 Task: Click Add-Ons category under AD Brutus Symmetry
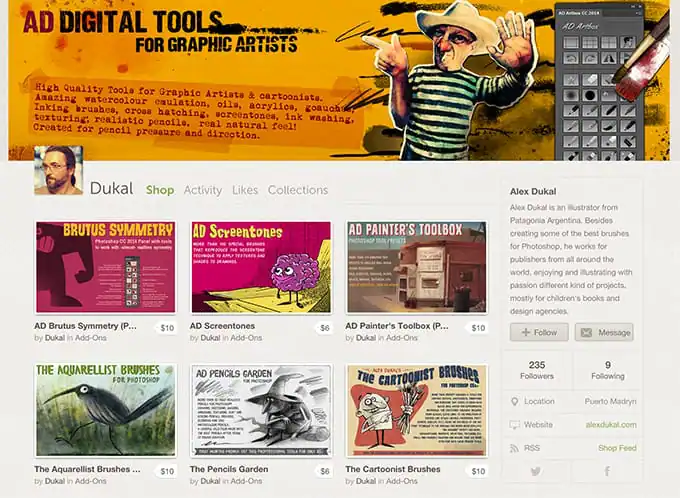pos(91,337)
